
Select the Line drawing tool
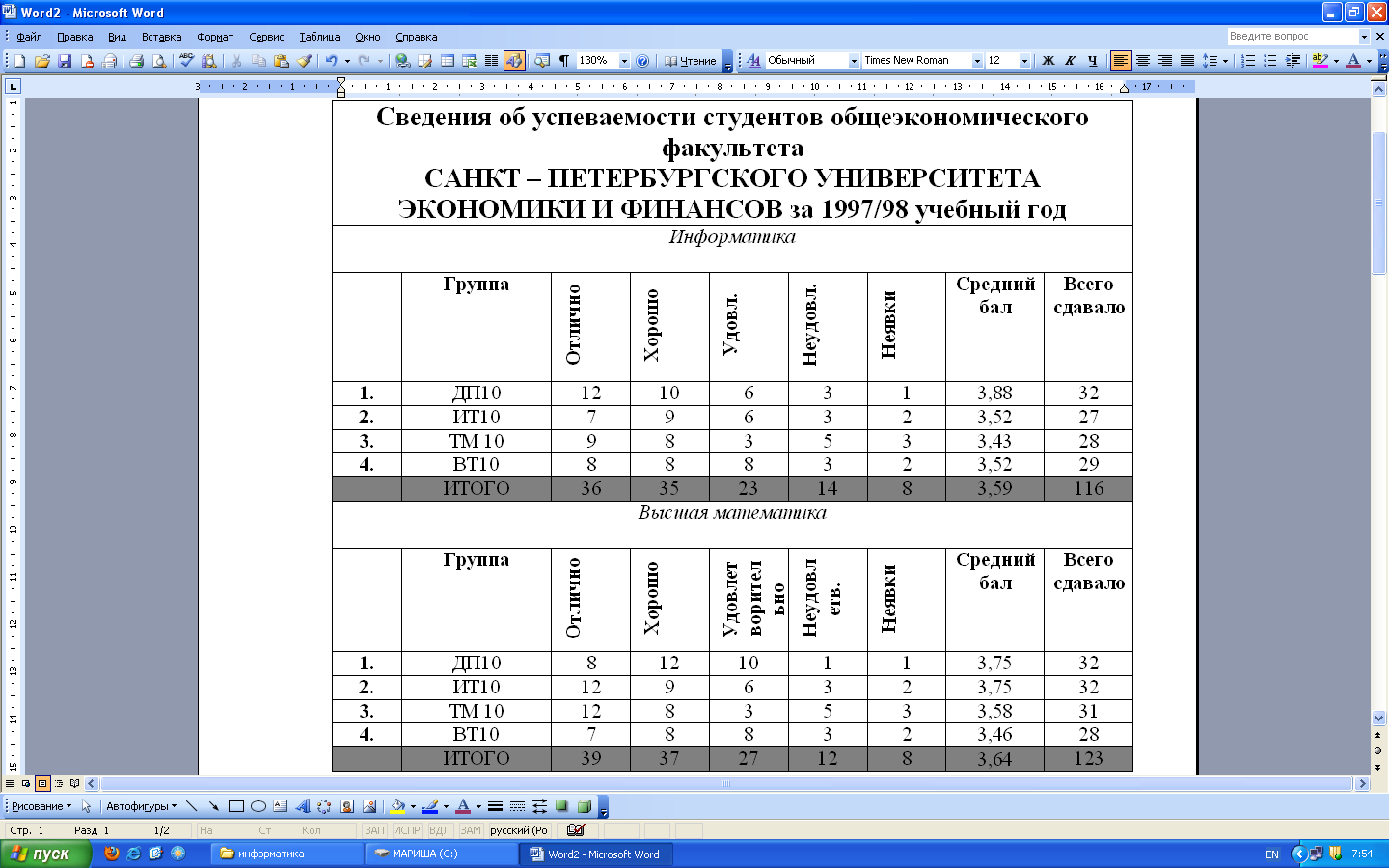pos(191,806)
